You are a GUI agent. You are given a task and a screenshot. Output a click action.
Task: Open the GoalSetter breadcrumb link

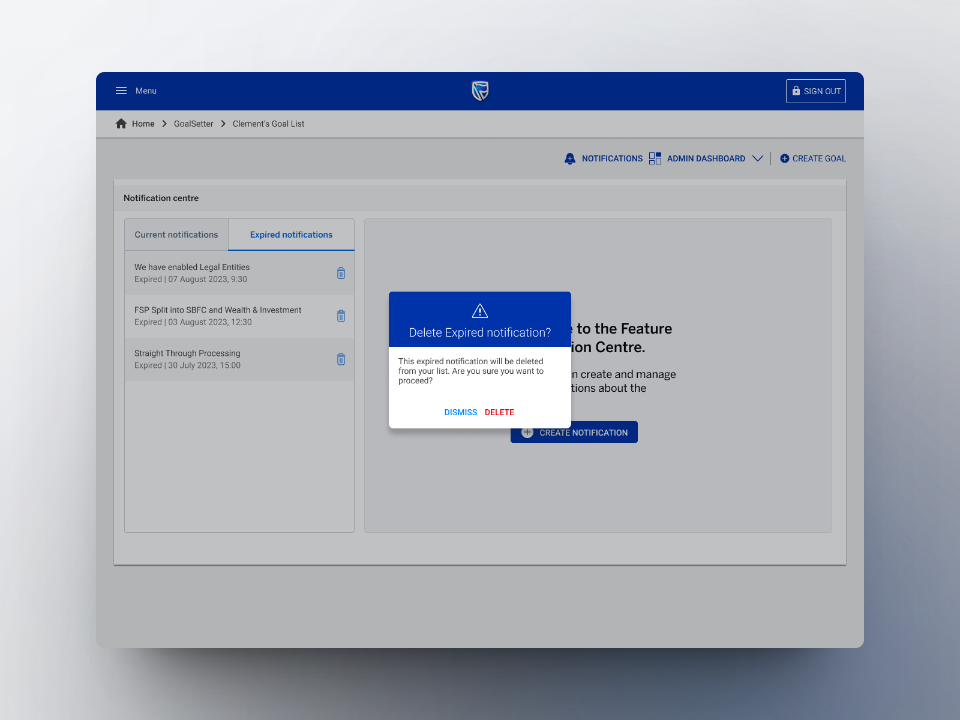[x=193, y=124]
